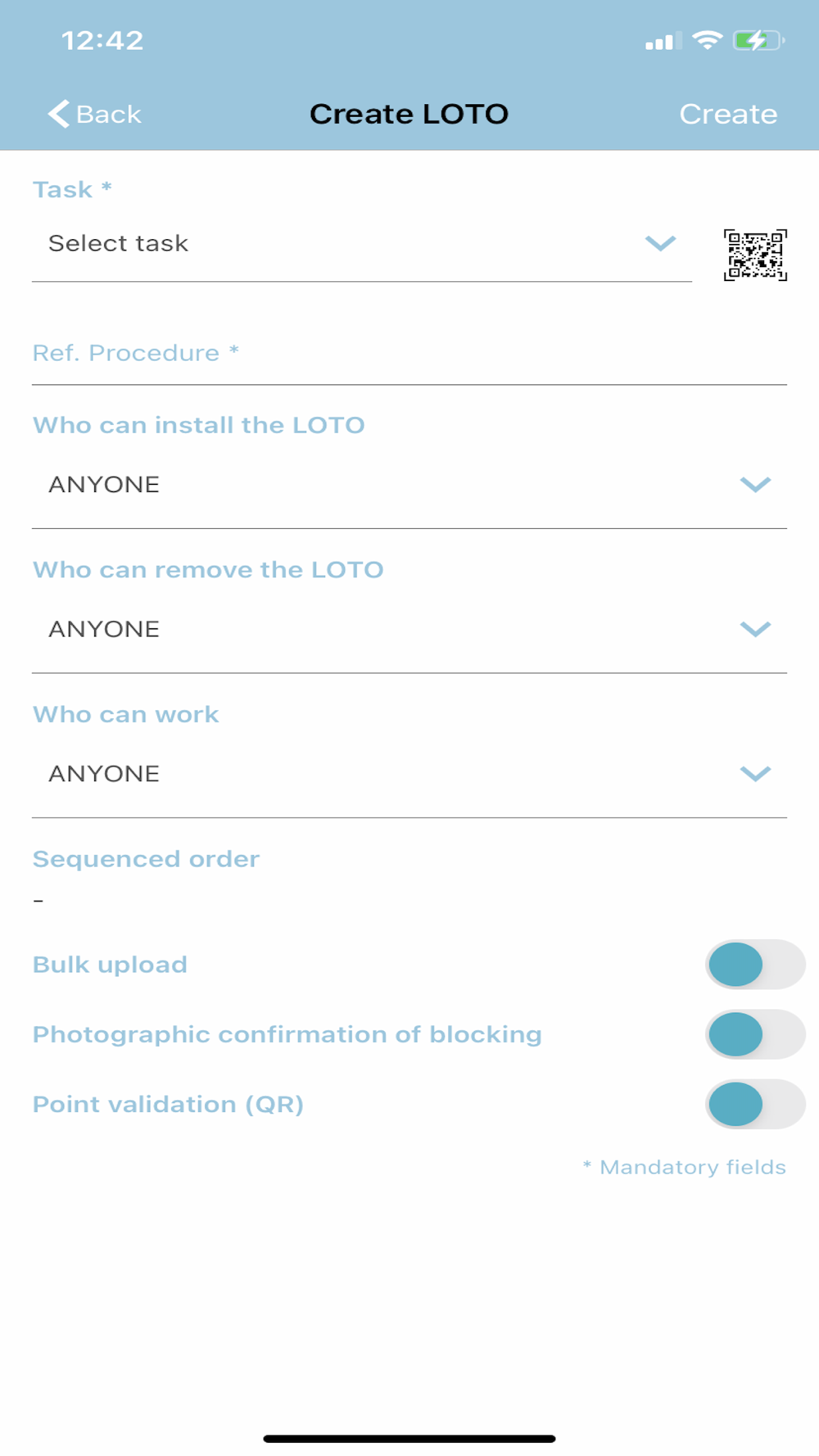Image resolution: width=819 pixels, height=1456 pixels.
Task: Open the Select task dropdown
Action: click(x=360, y=244)
